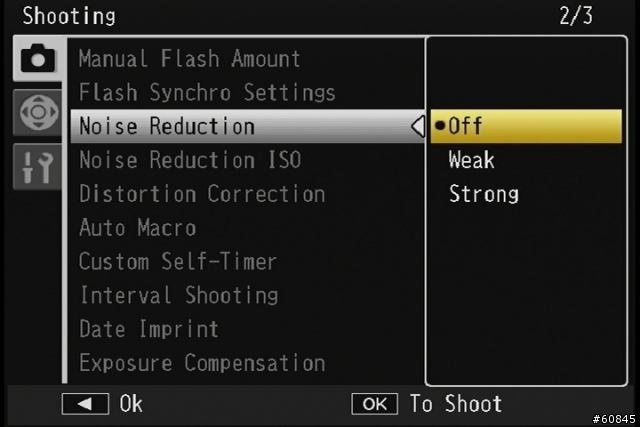Click the 2/3 page indicator
The image size is (640, 427).
tap(576, 16)
